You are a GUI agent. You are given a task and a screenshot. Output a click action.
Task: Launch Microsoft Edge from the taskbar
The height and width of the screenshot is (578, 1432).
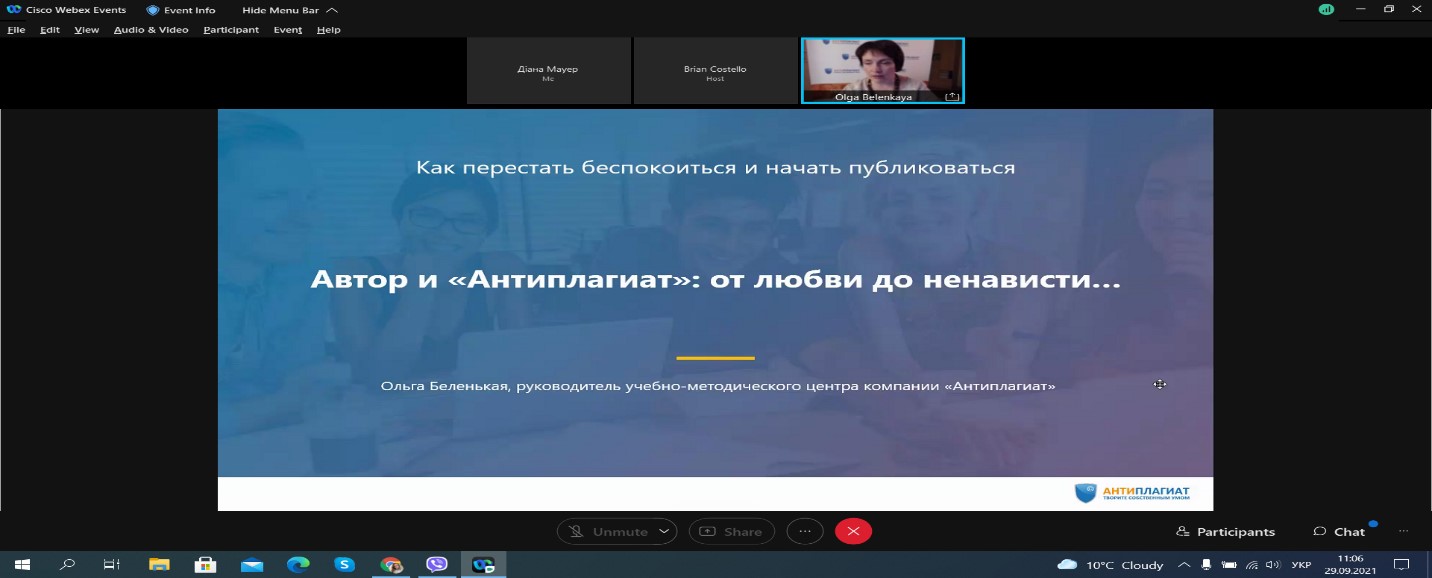tap(298, 565)
